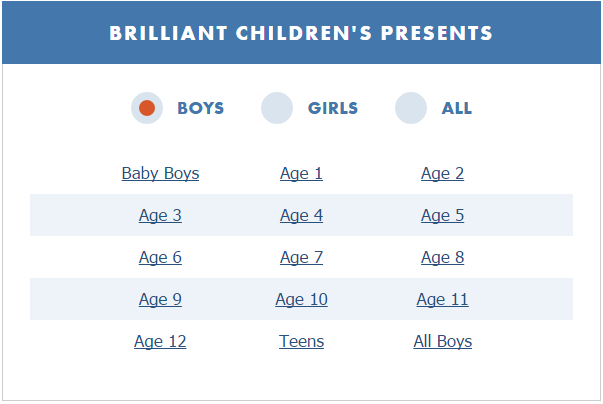Image resolution: width=603 pixels, height=404 pixels.
Task: Go to Age 2 presents
Action: click(x=442, y=173)
